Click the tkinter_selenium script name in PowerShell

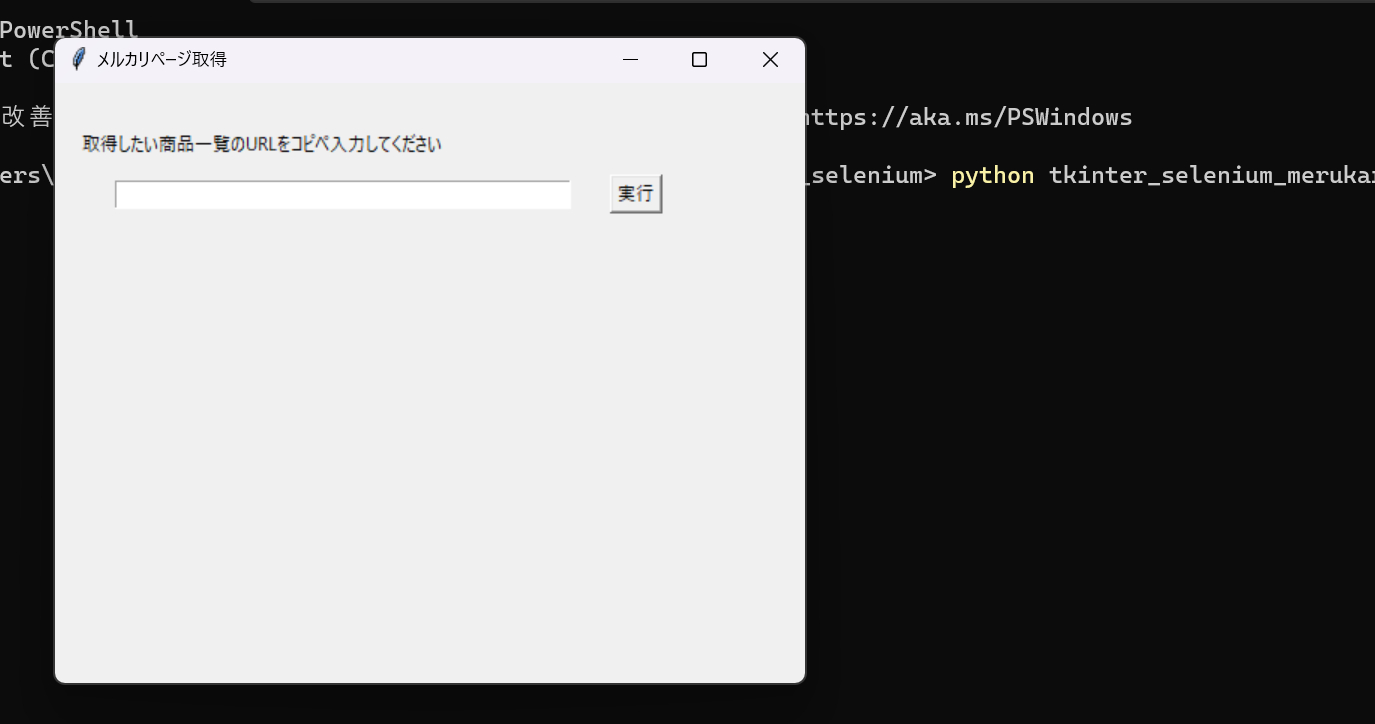click(1211, 176)
